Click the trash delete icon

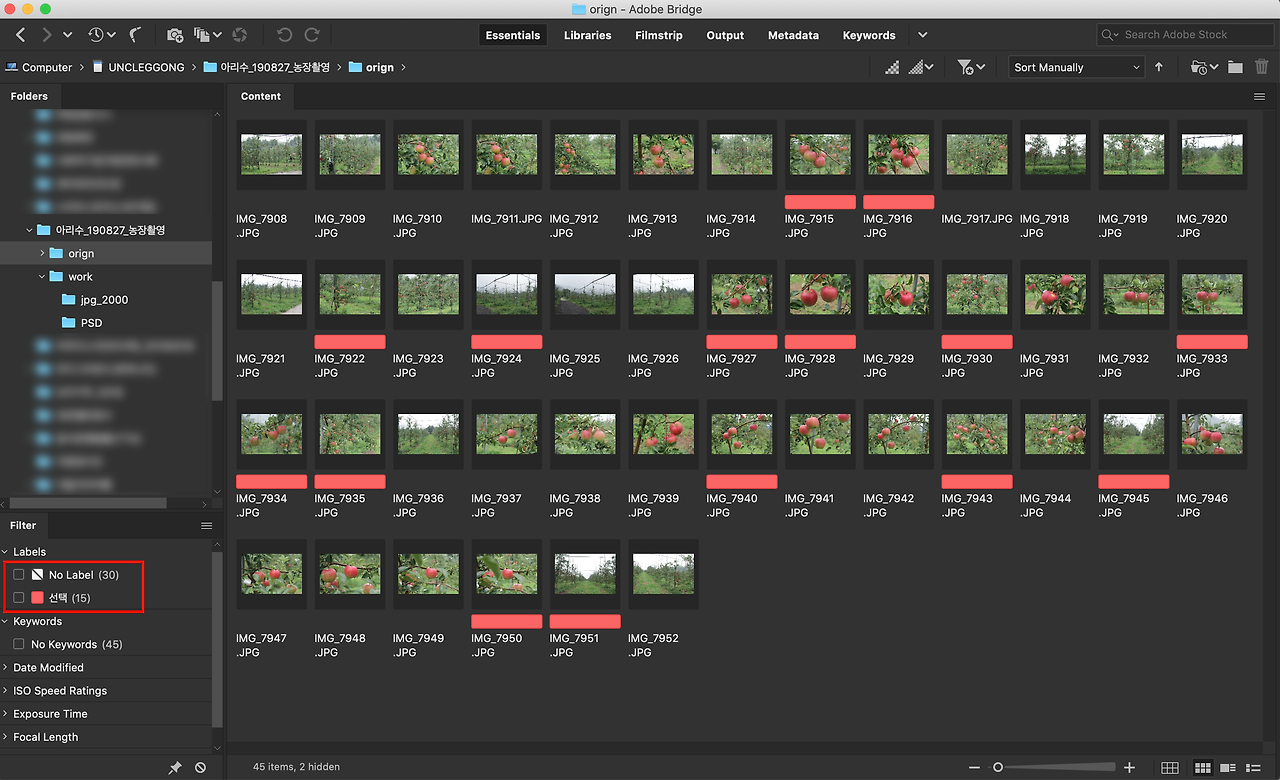(1261, 67)
